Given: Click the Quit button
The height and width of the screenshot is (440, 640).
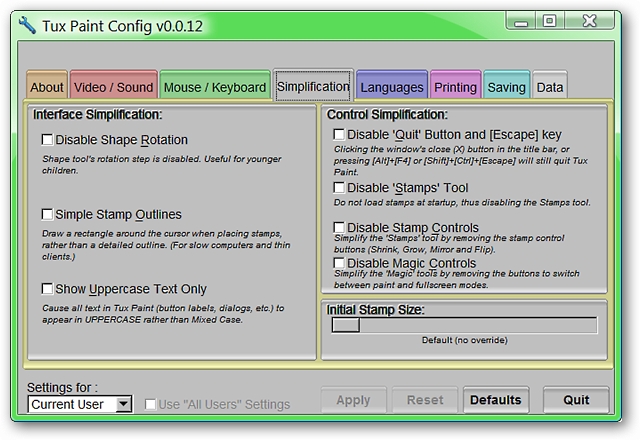Looking at the screenshot, I should tap(576, 400).
